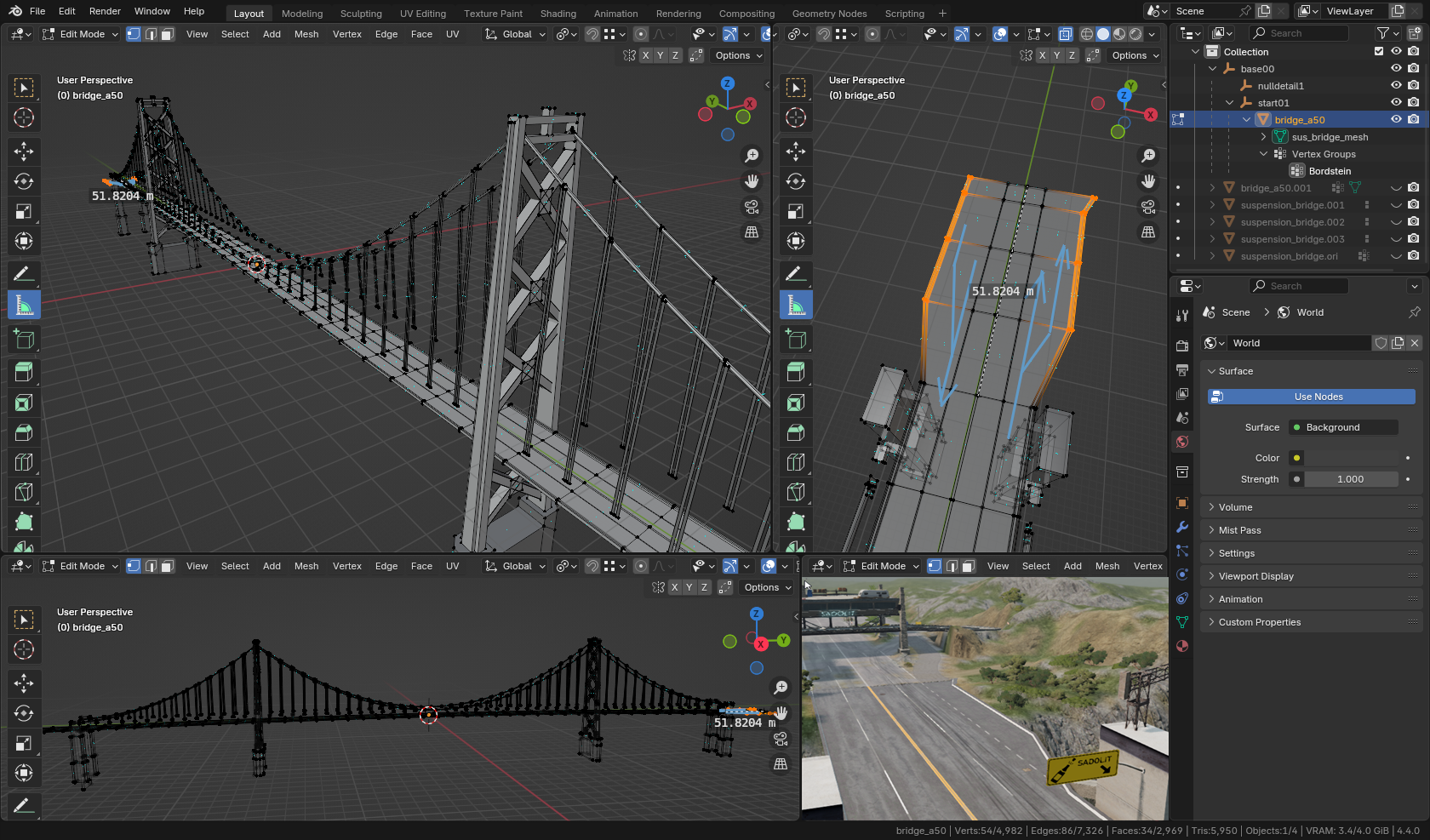Viewport: 1430px width, 840px height.
Task: Toggle camera view in top-left viewport
Action: [752, 207]
